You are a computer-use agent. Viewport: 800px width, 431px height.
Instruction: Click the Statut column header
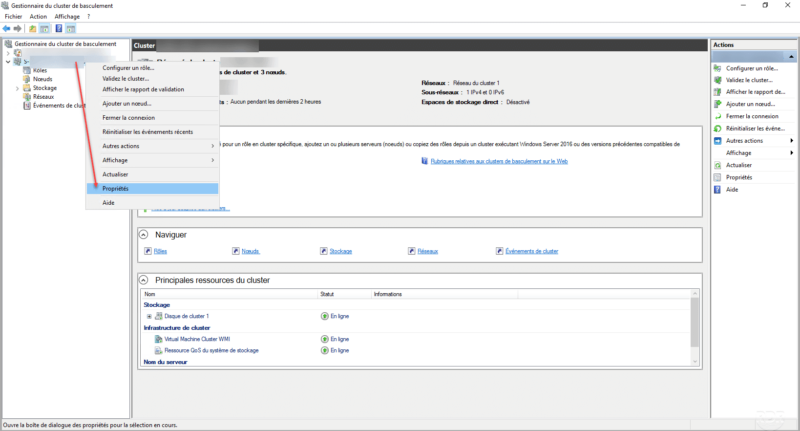[x=344, y=294]
